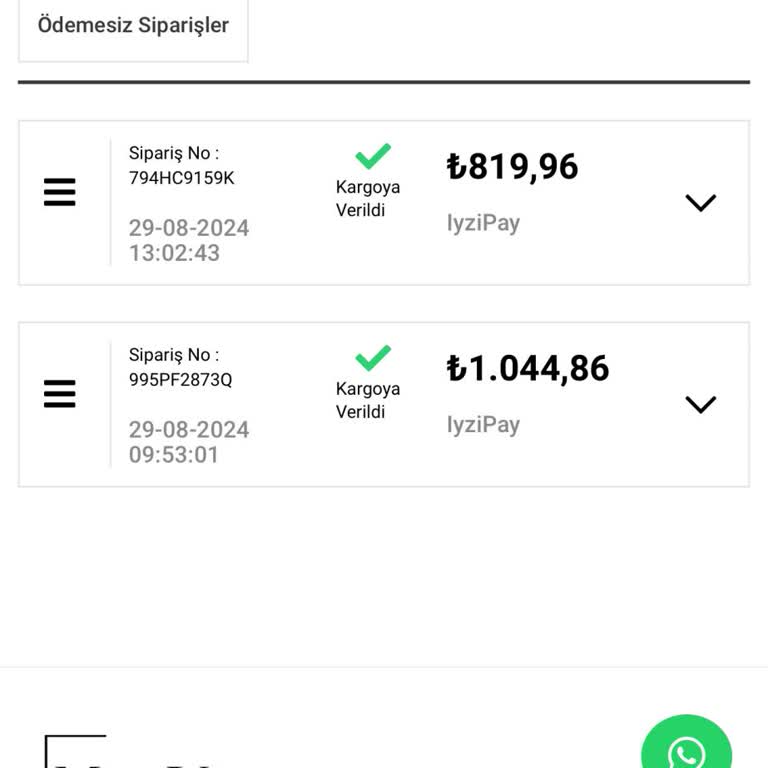Click green checkmark on order 794HC9159K

(x=373, y=157)
